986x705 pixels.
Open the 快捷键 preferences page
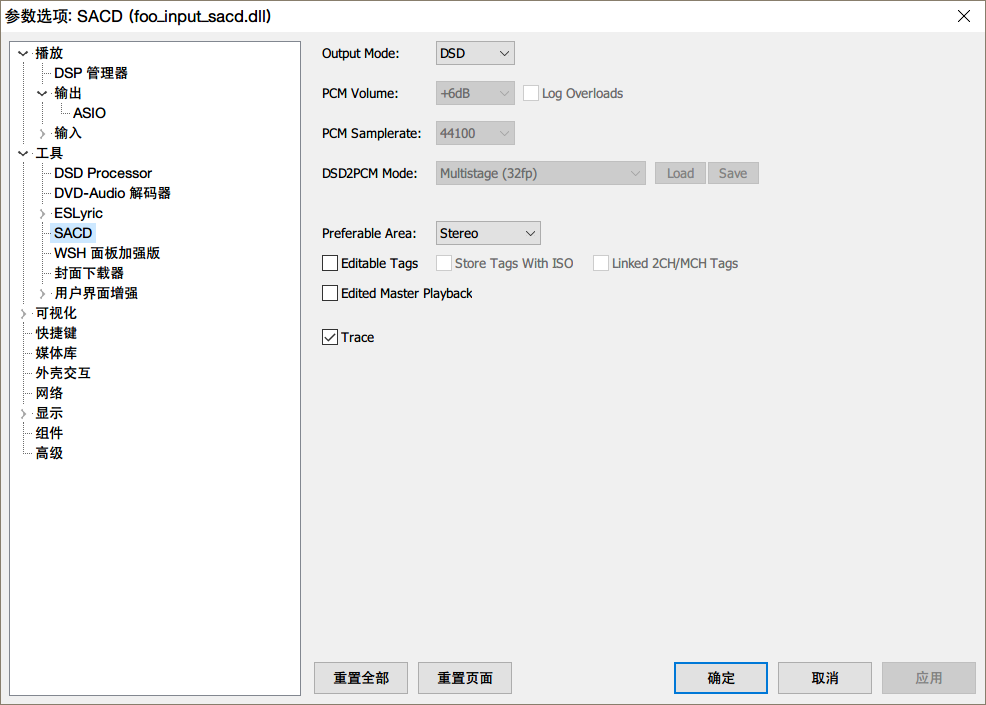pos(56,333)
